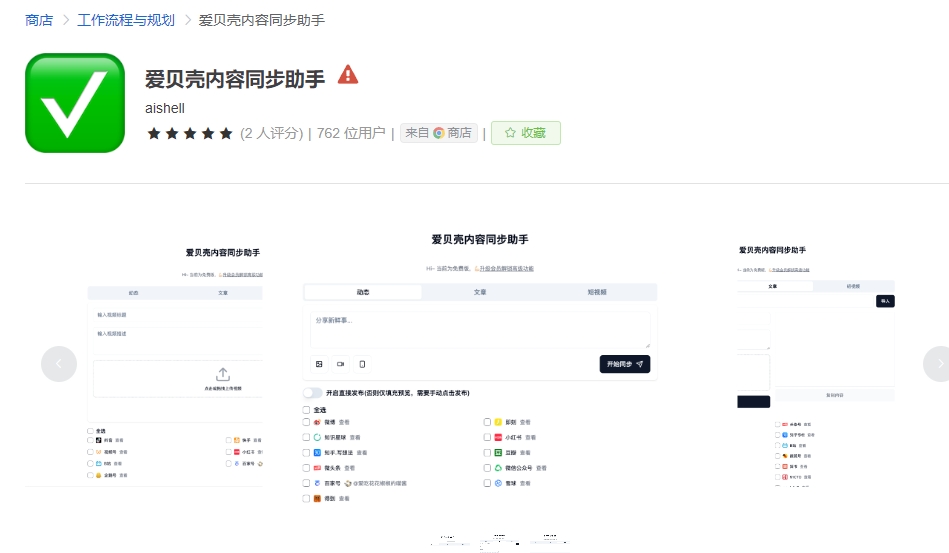Screen dimensions: 949x553
Task: Open the centered screenshot showing 开始同步 button
Action: pyautogui.click(x=480, y=367)
